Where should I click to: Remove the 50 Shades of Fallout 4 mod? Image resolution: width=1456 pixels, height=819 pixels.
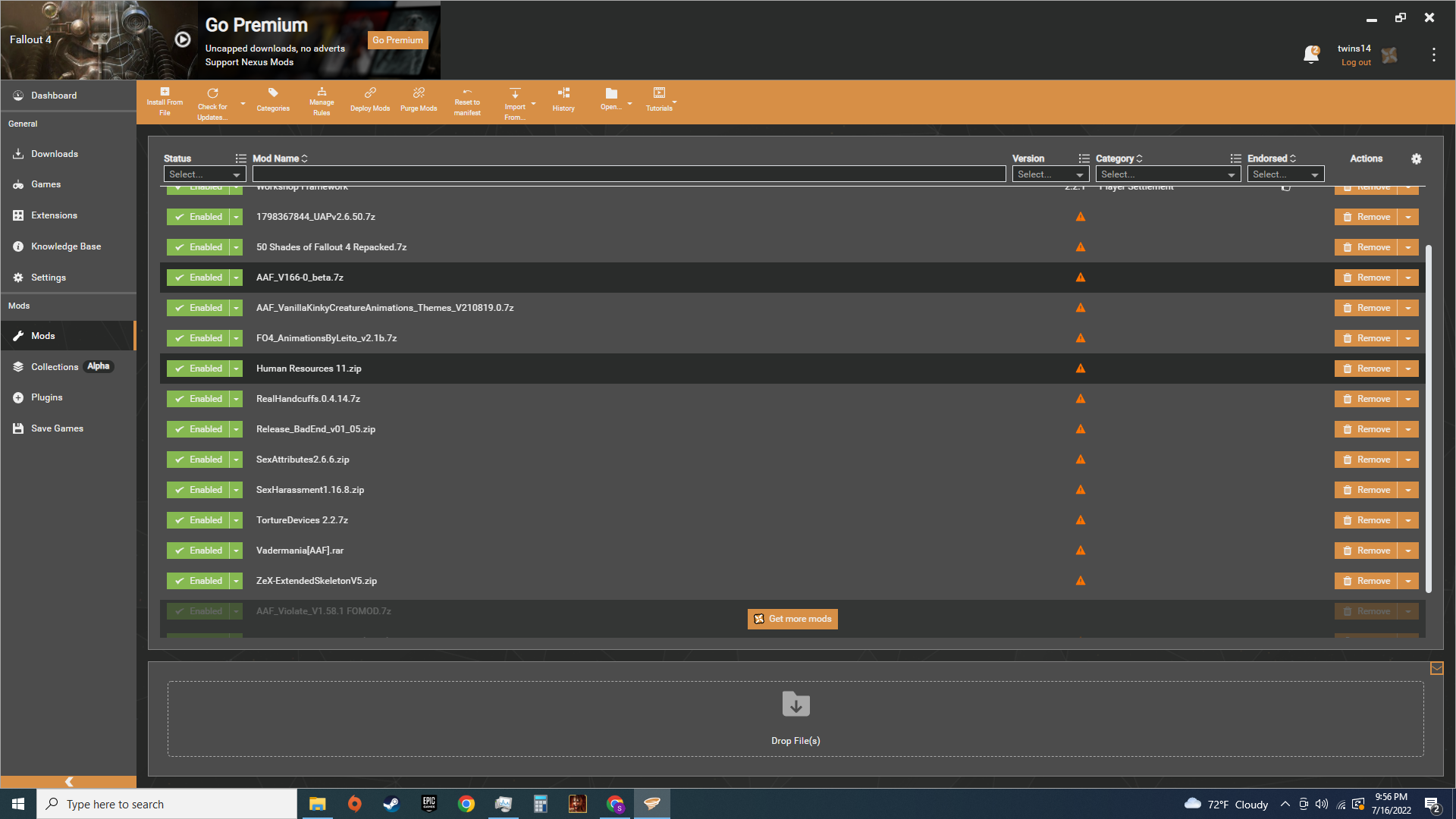1367,247
